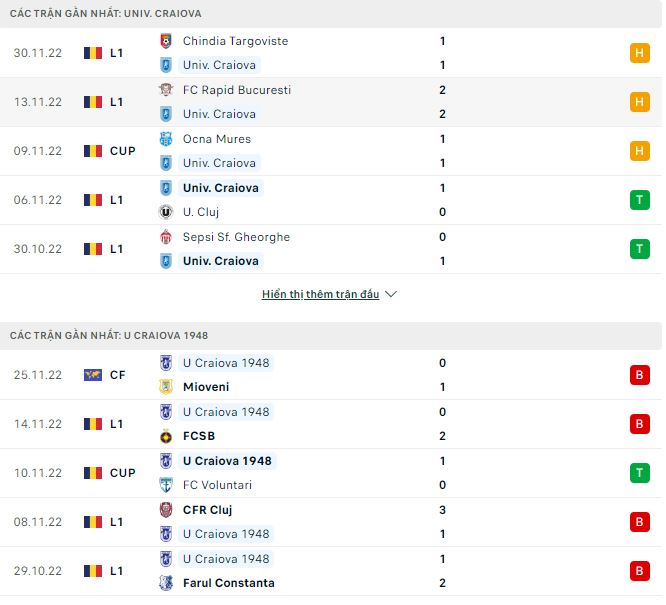The width and height of the screenshot is (666, 605).
Task: Click the FCSB team crest
Action: (166, 436)
